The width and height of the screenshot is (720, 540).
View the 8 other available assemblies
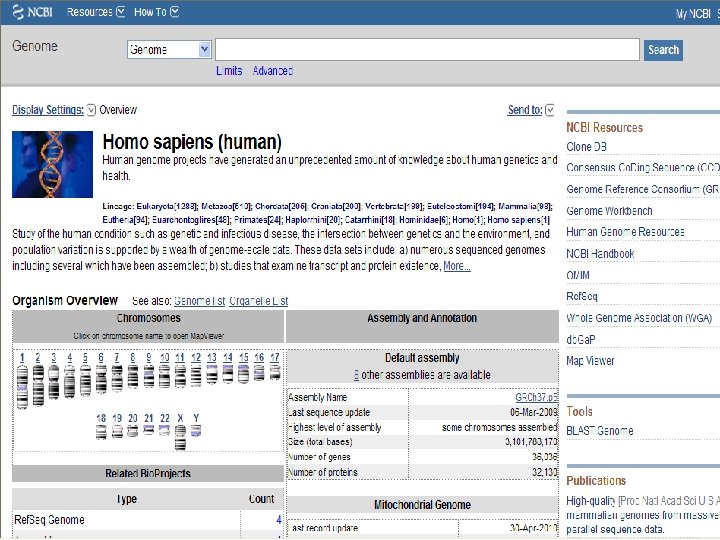point(356,375)
